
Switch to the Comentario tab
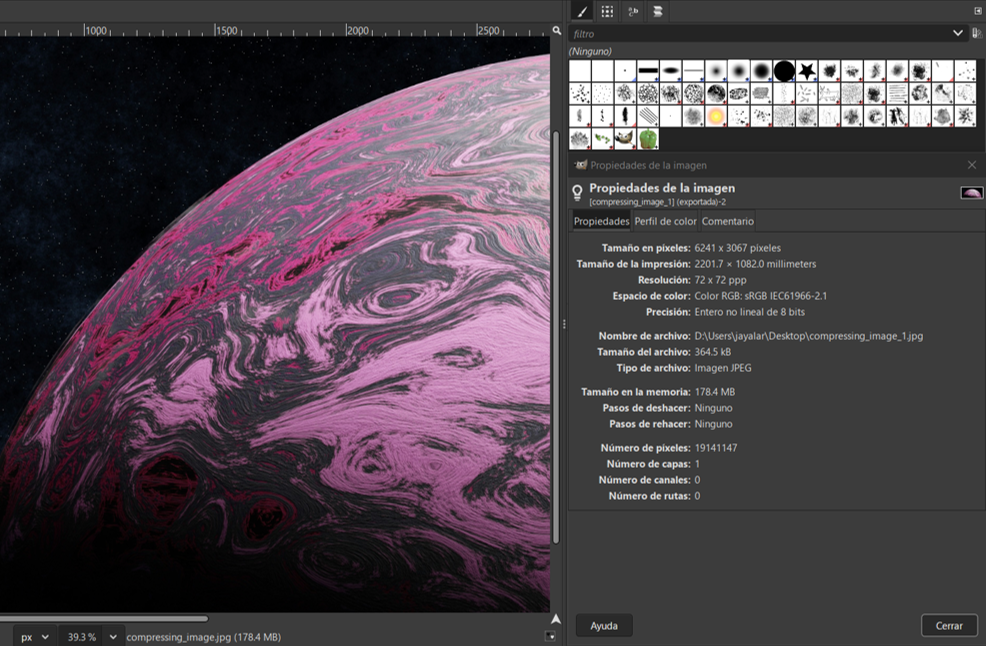point(728,221)
